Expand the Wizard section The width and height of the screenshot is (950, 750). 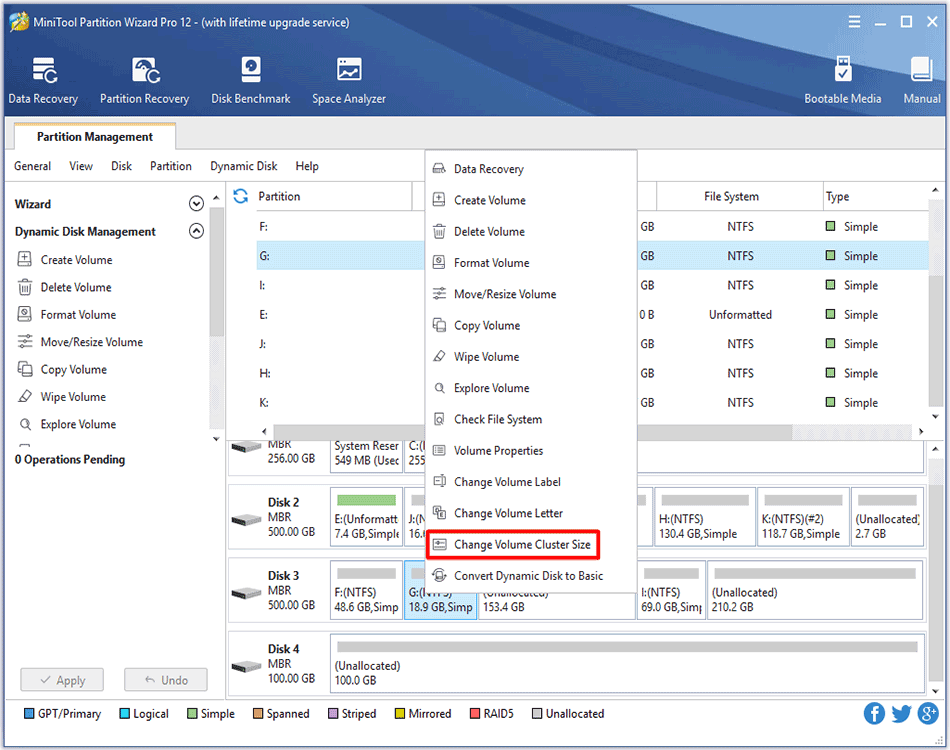click(196, 204)
